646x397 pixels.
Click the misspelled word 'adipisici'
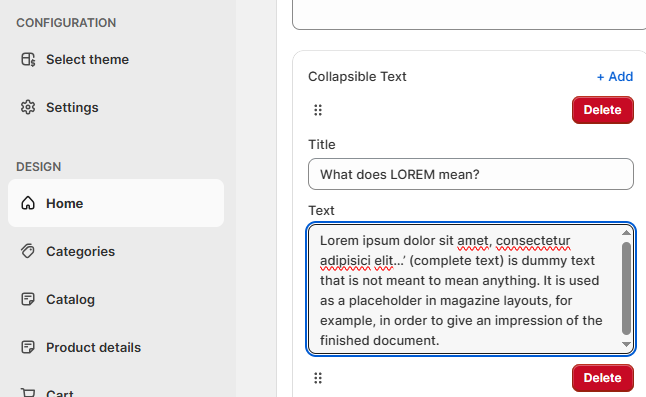[345, 261]
